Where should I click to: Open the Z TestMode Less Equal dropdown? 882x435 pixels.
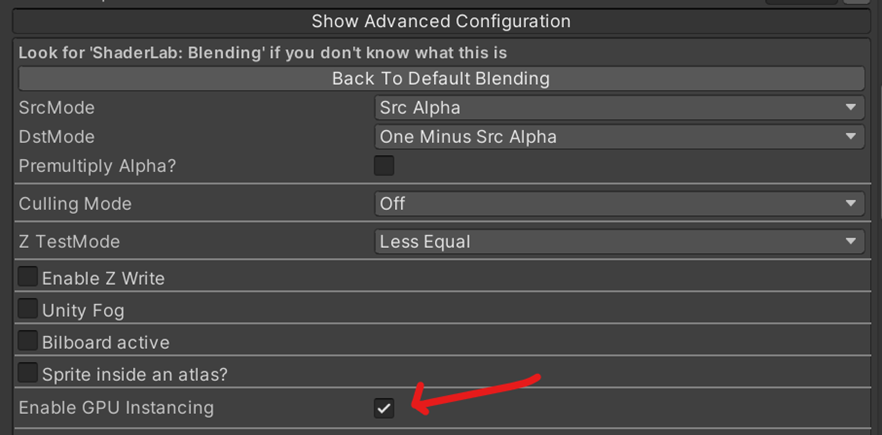point(619,241)
